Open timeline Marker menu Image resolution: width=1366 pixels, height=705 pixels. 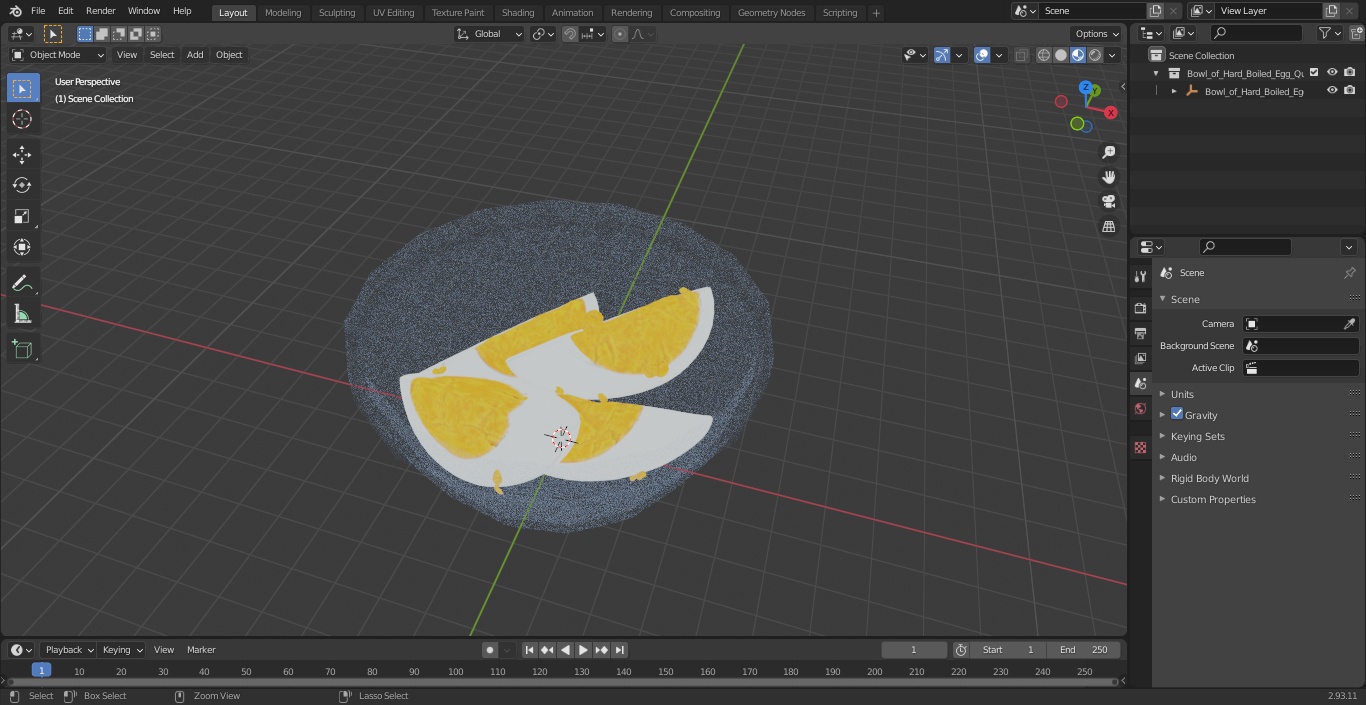[x=201, y=650]
